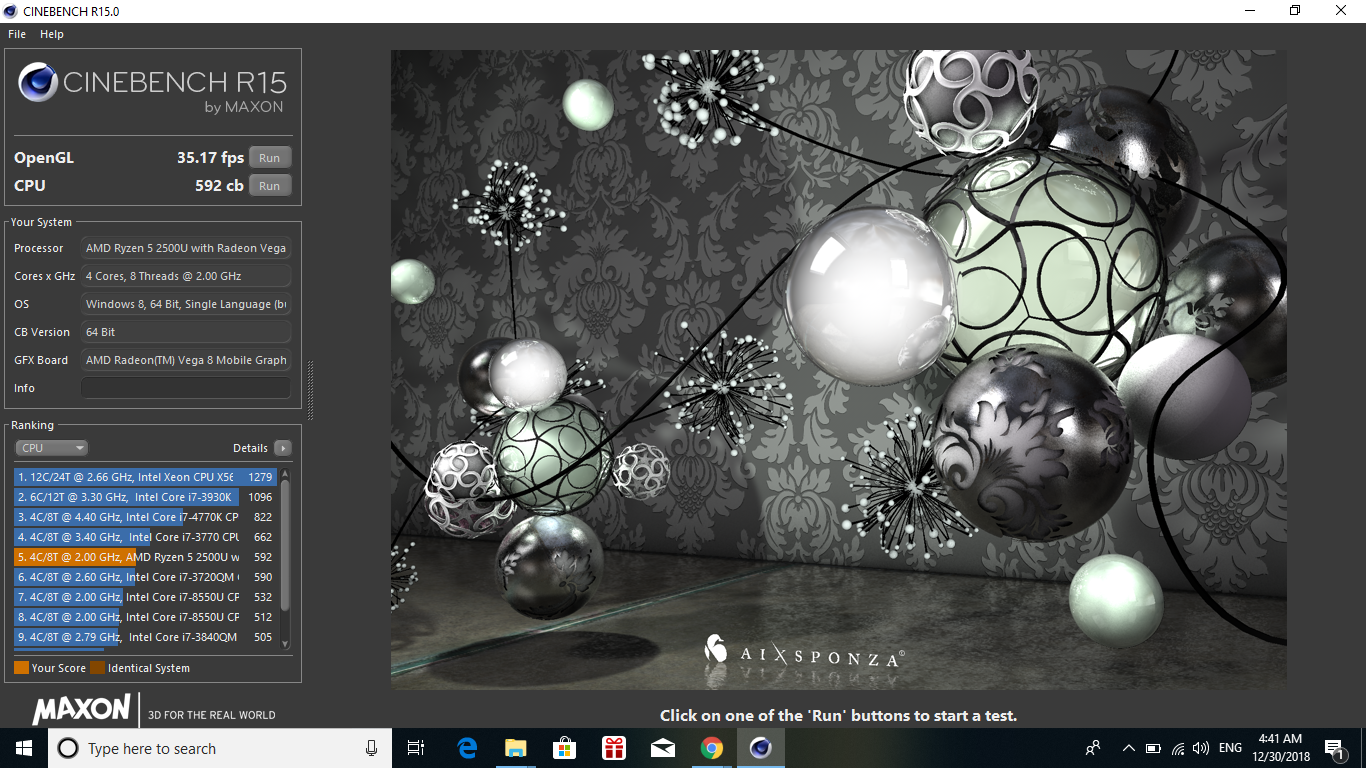Select ranking row Core i7-3930K 1096

point(146,497)
